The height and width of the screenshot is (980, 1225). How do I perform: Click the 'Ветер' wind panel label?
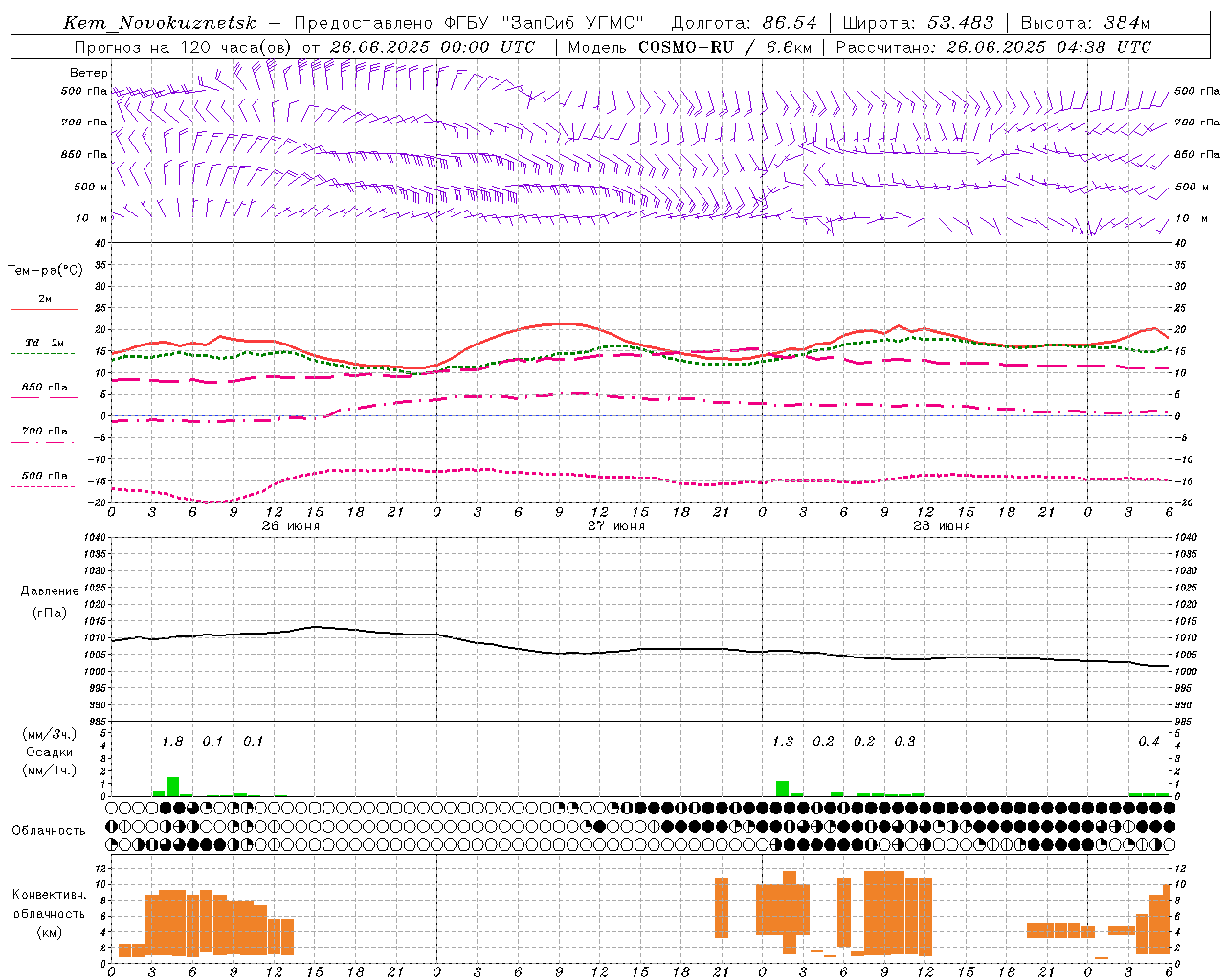point(89,73)
